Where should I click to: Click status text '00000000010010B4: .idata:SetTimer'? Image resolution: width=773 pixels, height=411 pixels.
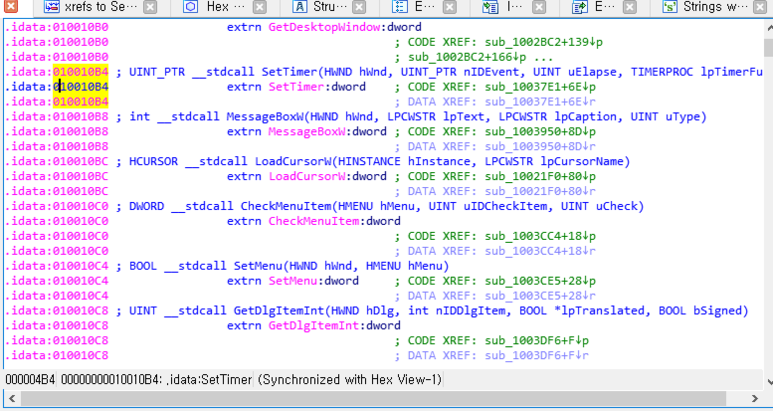point(156,379)
